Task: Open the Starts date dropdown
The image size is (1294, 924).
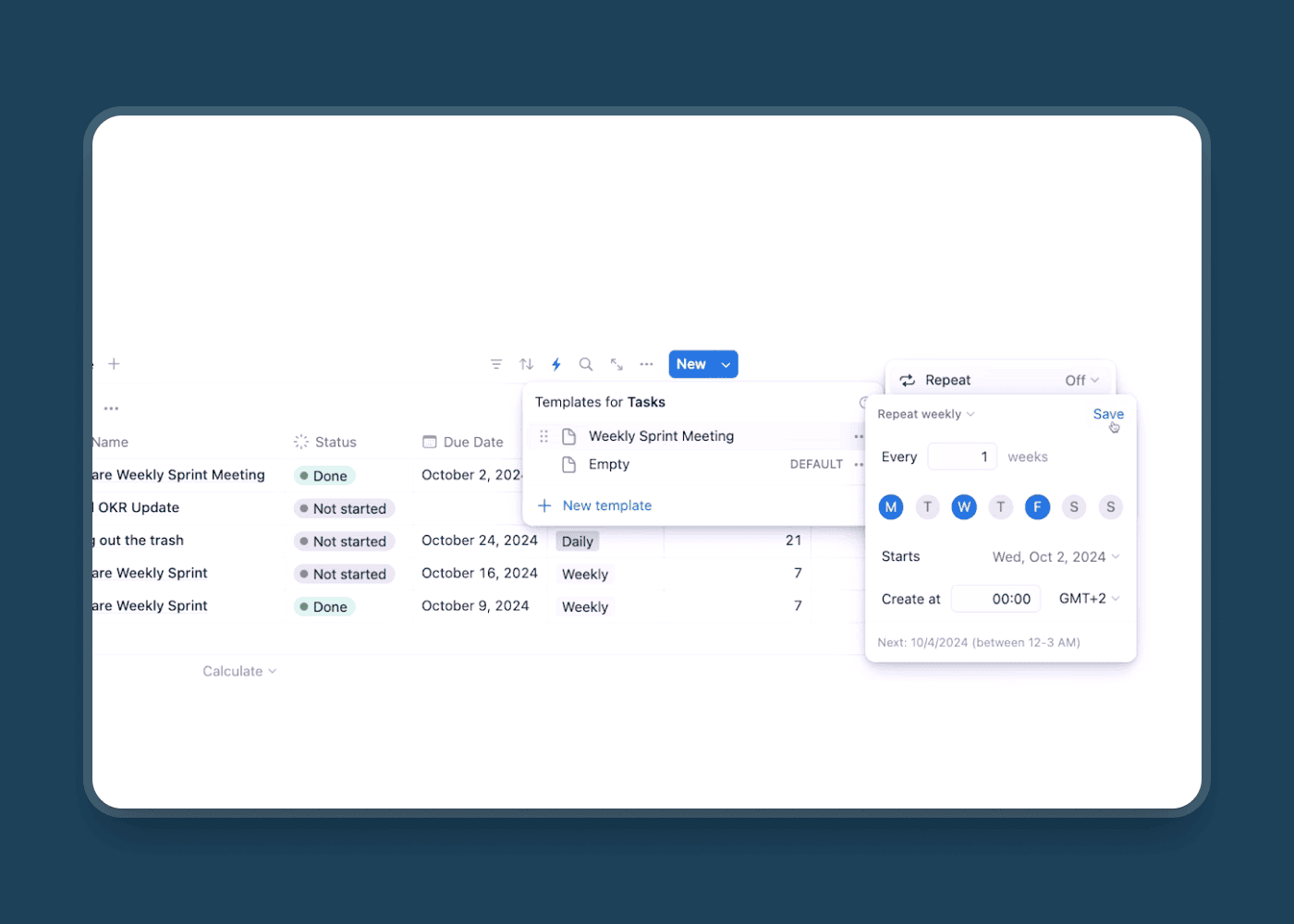Action: (x=1056, y=556)
